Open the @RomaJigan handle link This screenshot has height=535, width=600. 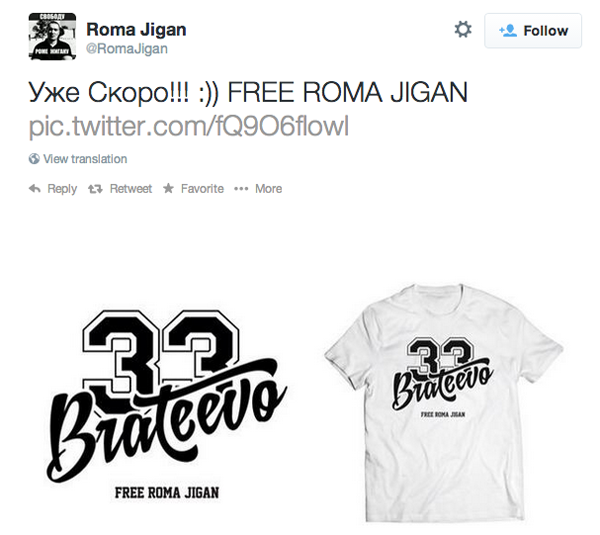pos(127,49)
